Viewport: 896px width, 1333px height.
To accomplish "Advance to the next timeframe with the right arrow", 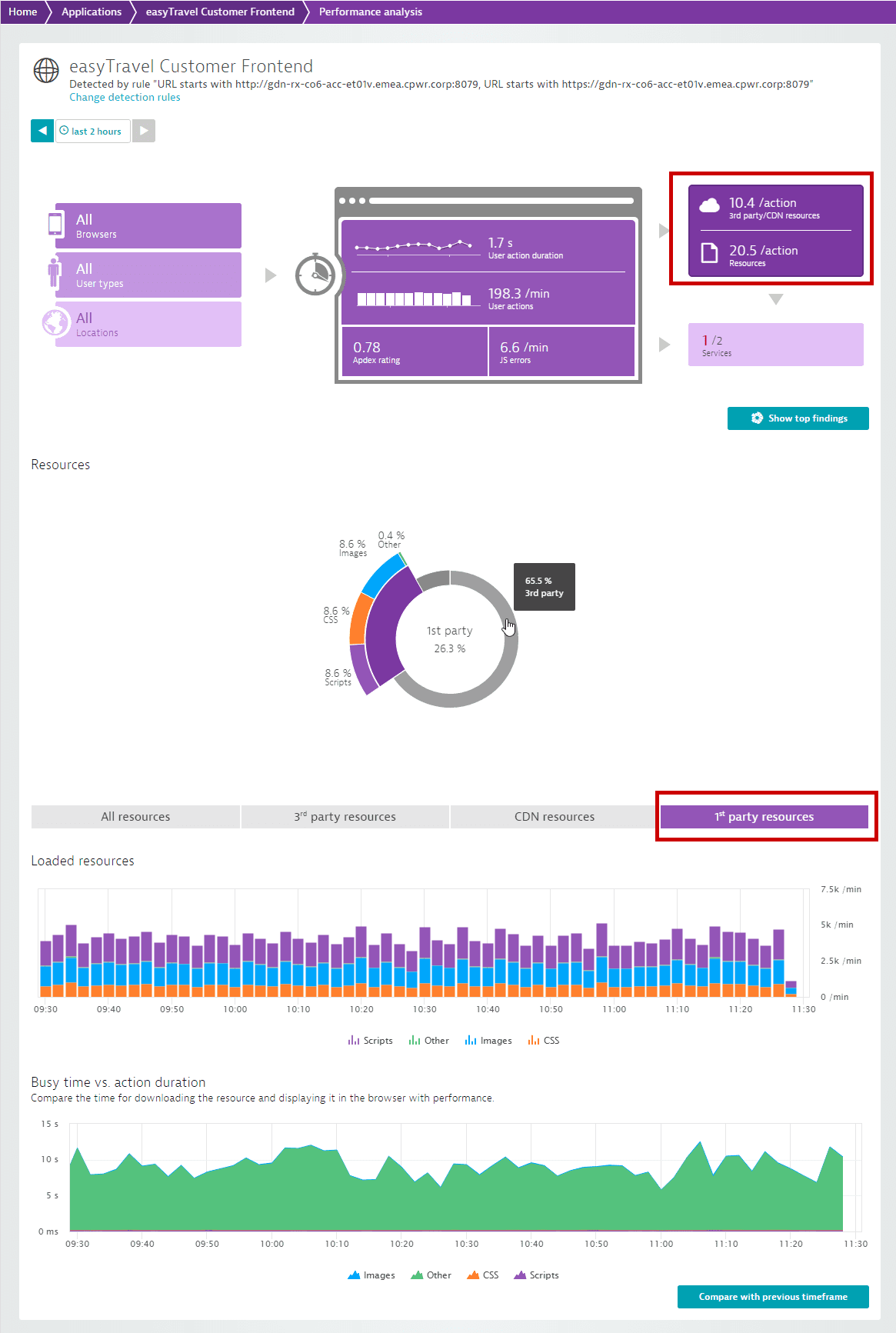I will point(144,131).
